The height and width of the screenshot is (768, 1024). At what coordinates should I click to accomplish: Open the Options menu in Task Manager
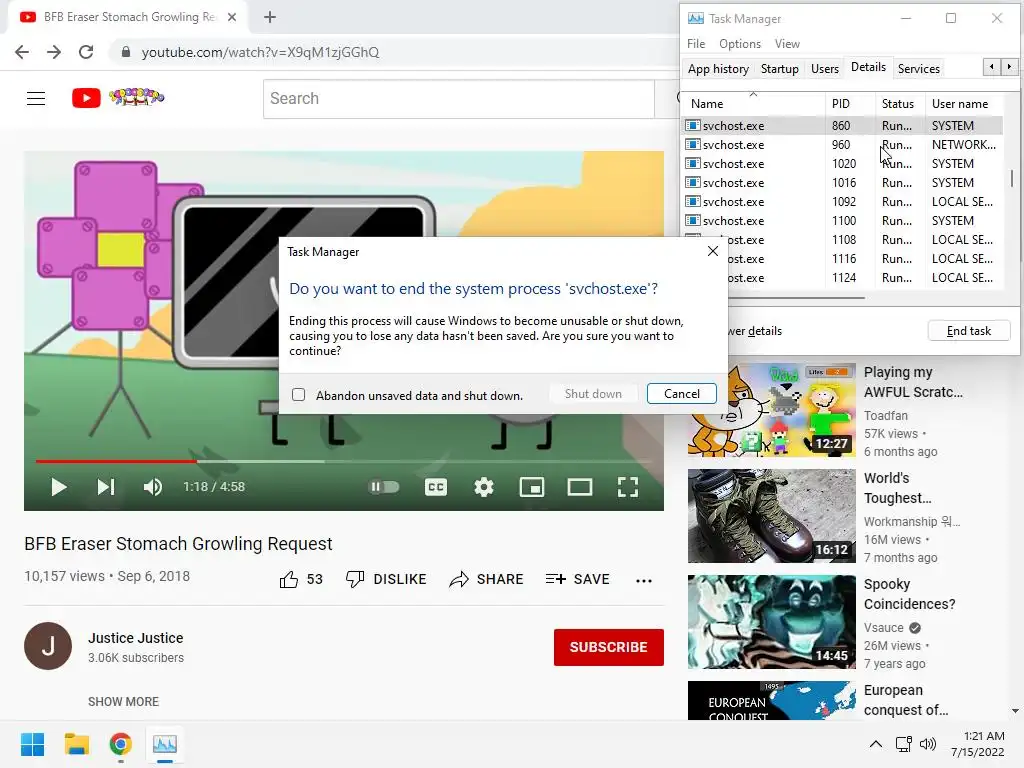[x=740, y=44]
